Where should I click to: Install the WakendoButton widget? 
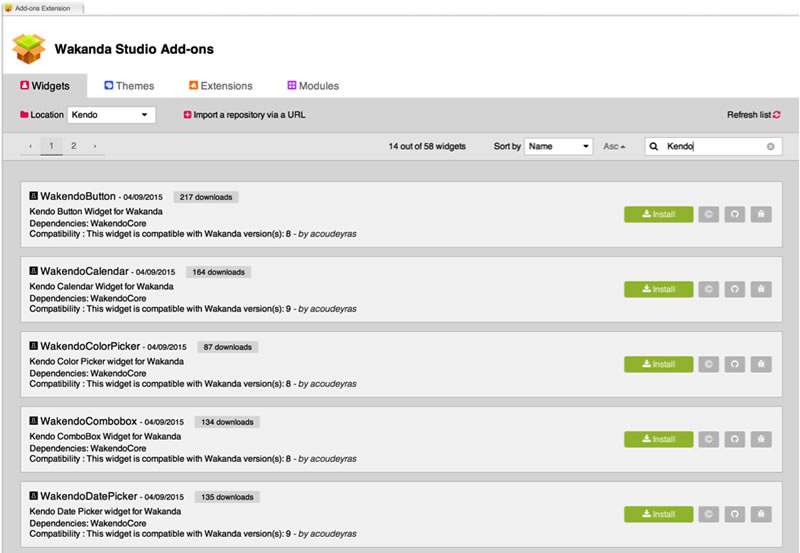658,214
